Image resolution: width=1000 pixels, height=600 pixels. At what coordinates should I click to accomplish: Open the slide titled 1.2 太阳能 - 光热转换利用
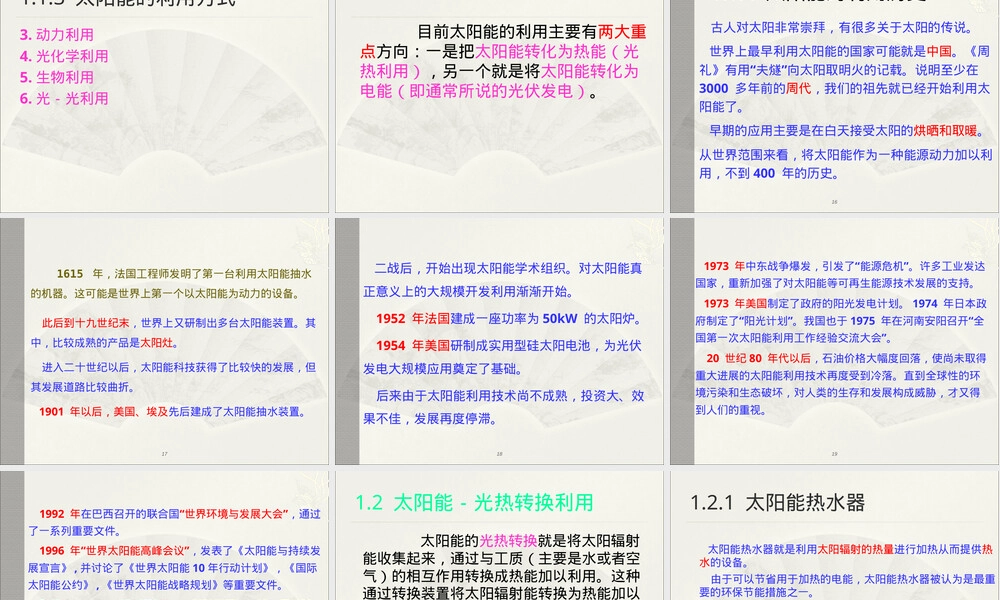(499, 536)
